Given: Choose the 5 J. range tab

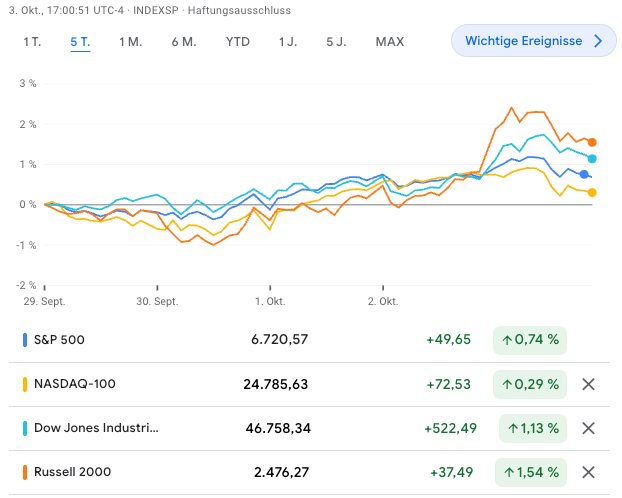Looking at the screenshot, I should [336, 42].
